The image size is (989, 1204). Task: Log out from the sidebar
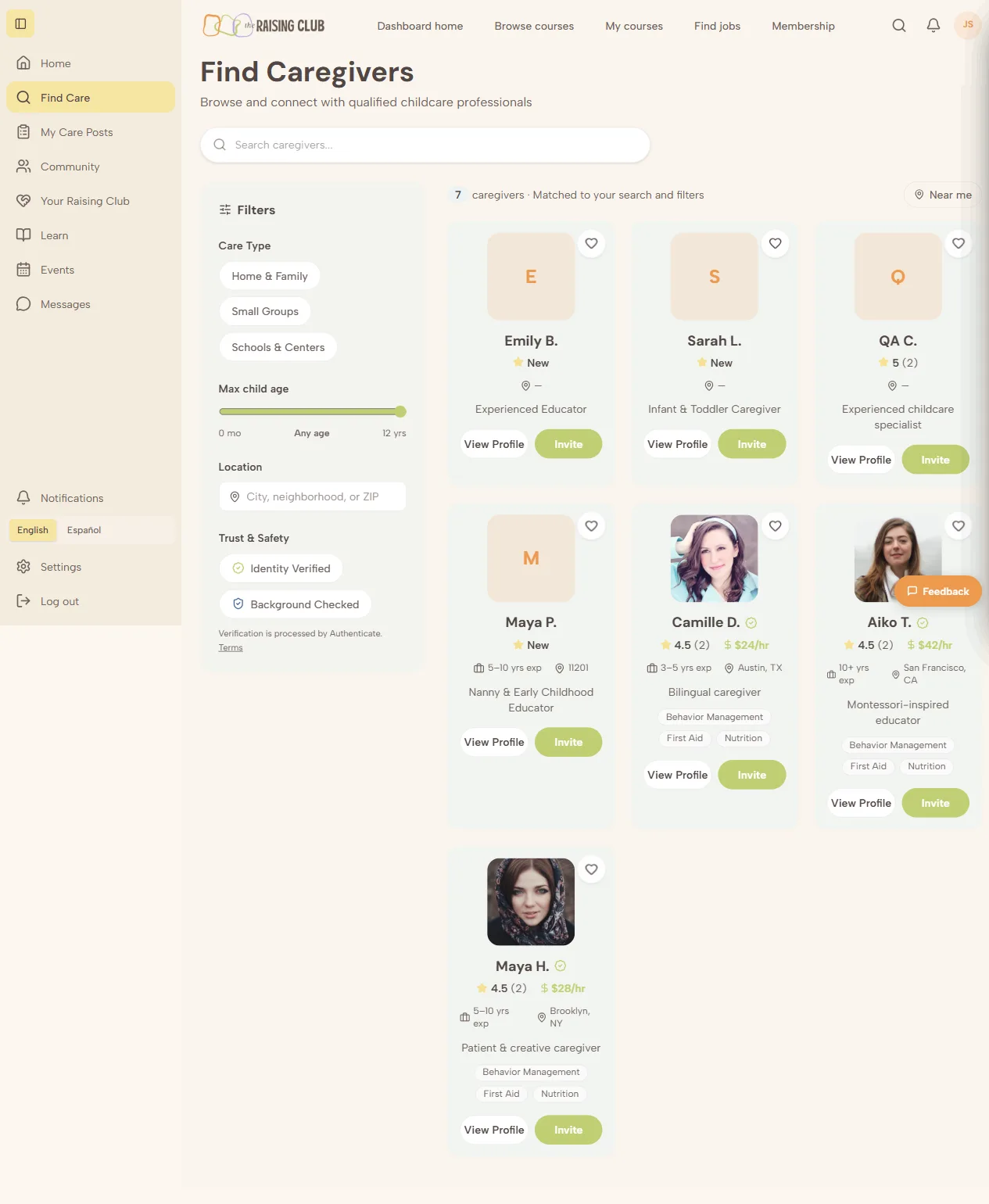point(91,601)
